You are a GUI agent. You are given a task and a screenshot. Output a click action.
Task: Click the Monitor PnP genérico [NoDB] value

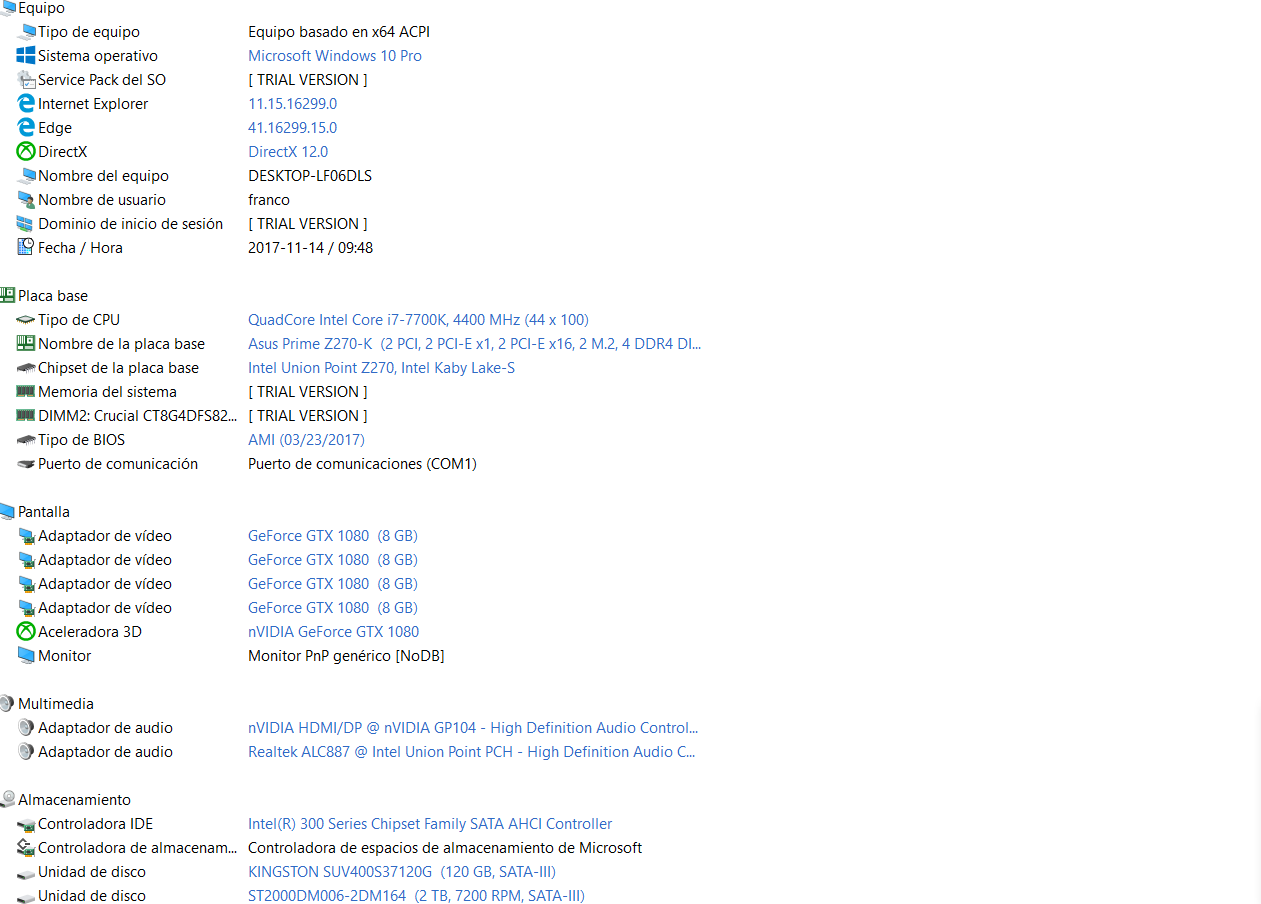click(x=346, y=656)
